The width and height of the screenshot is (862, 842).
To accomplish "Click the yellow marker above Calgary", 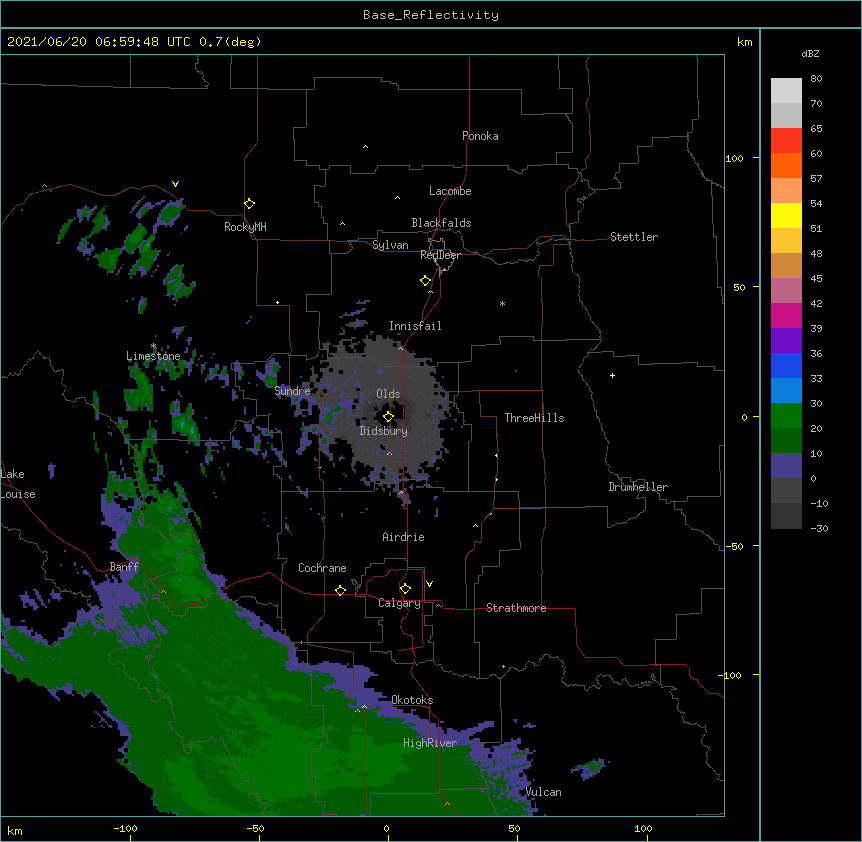I will 405,589.
